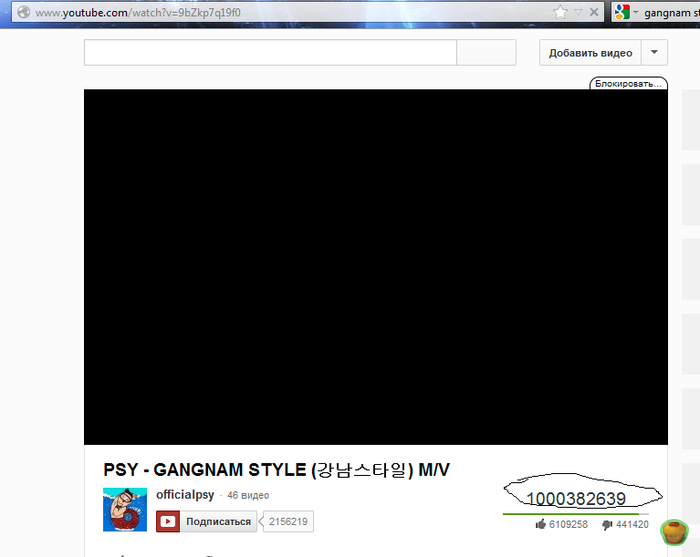Click subscriber count 2156219
This screenshot has width=700, height=557.
288,521
